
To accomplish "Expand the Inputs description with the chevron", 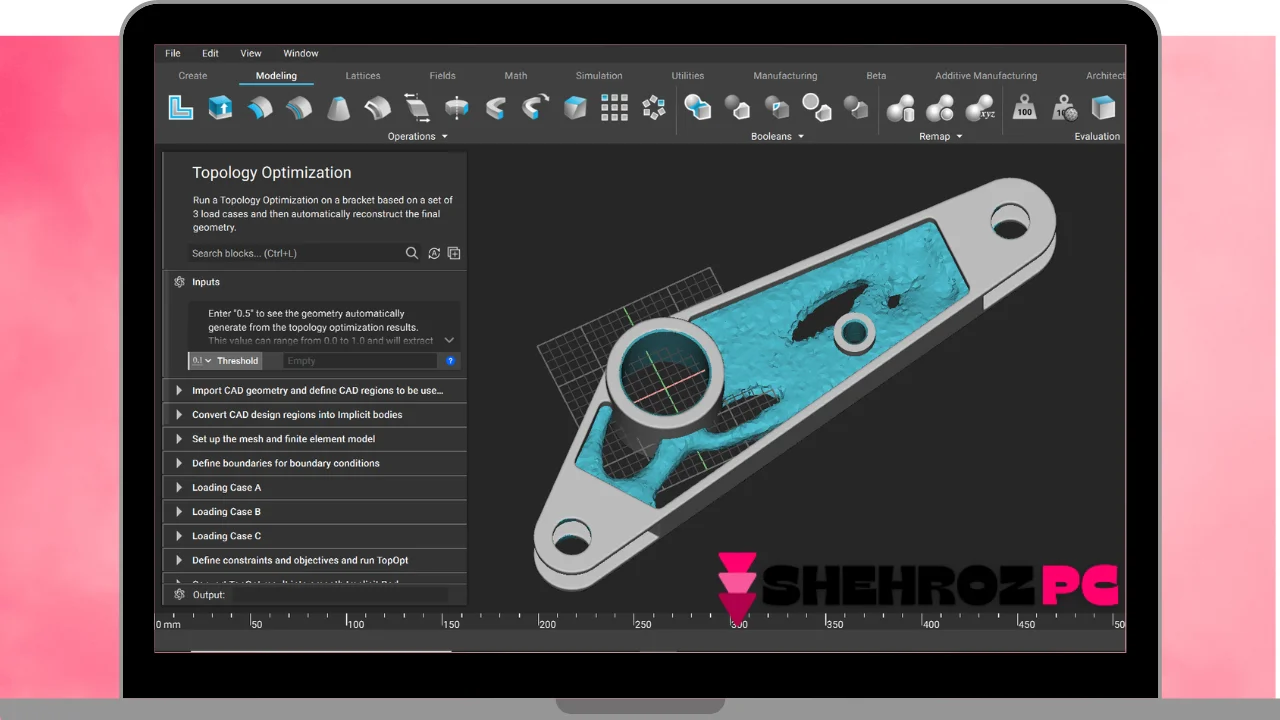I will [449, 341].
